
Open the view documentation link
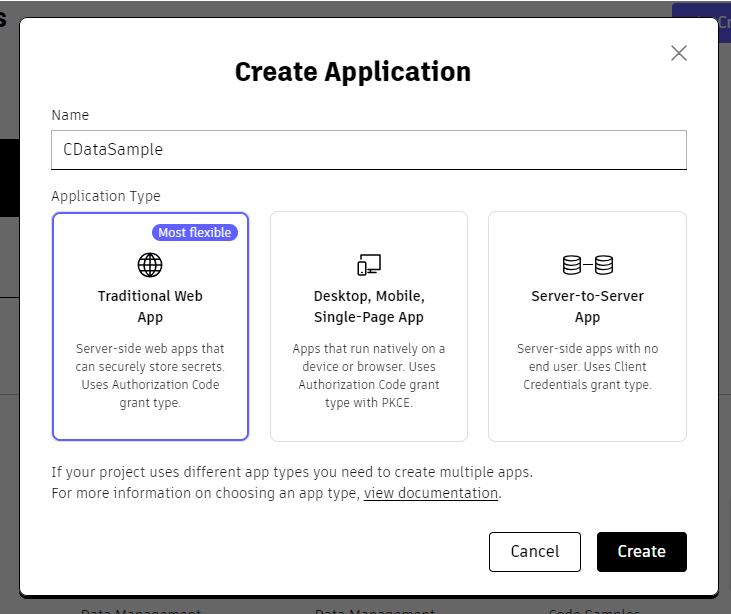click(x=430, y=493)
